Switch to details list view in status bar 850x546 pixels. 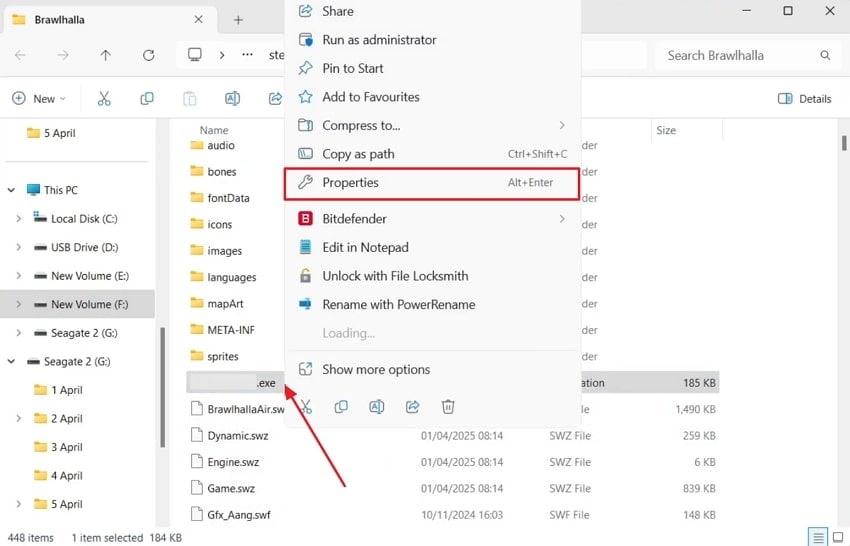click(818, 537)
